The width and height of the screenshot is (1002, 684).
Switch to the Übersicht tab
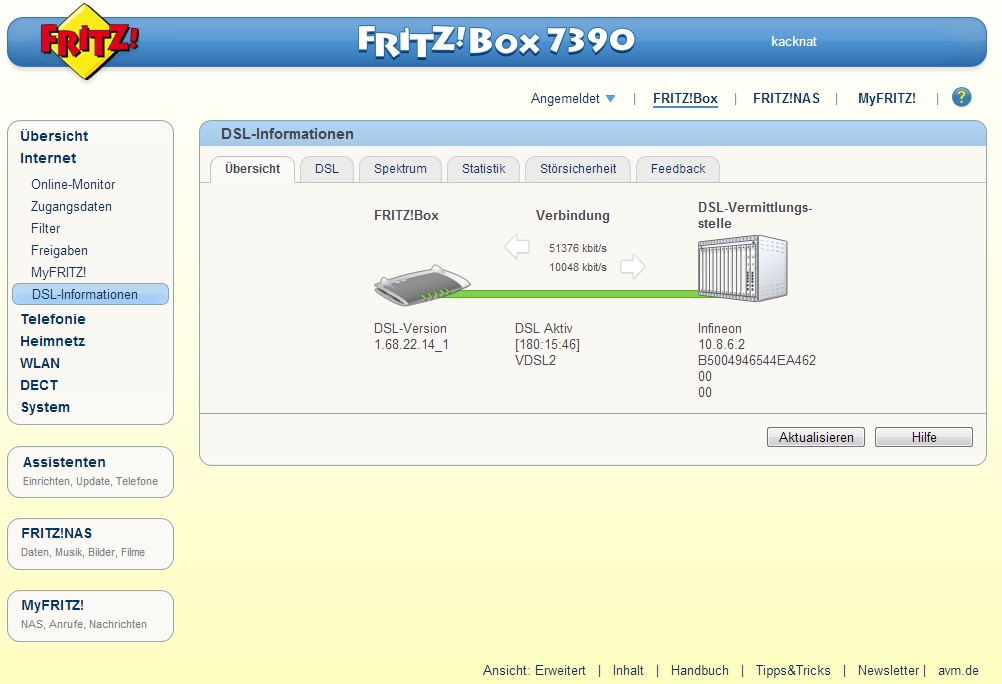pyautogui.click(x=252, y=169)
